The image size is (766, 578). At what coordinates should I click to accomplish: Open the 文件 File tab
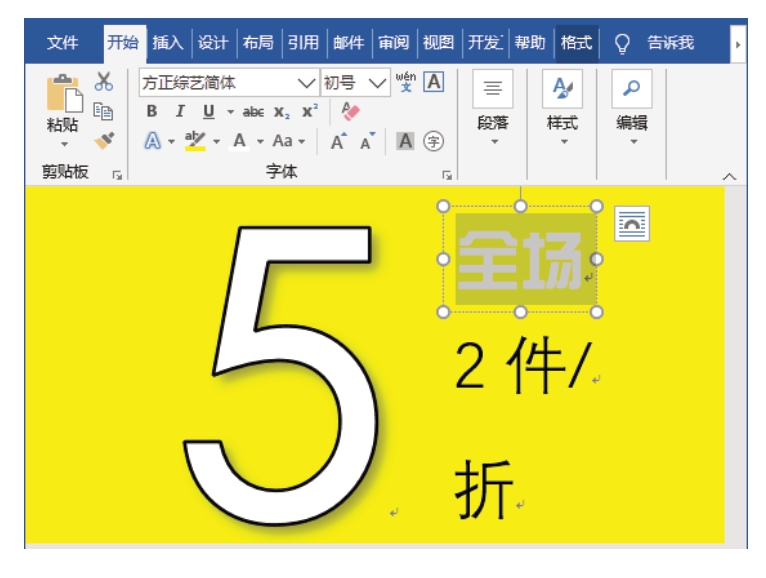(x=63, y=43)
